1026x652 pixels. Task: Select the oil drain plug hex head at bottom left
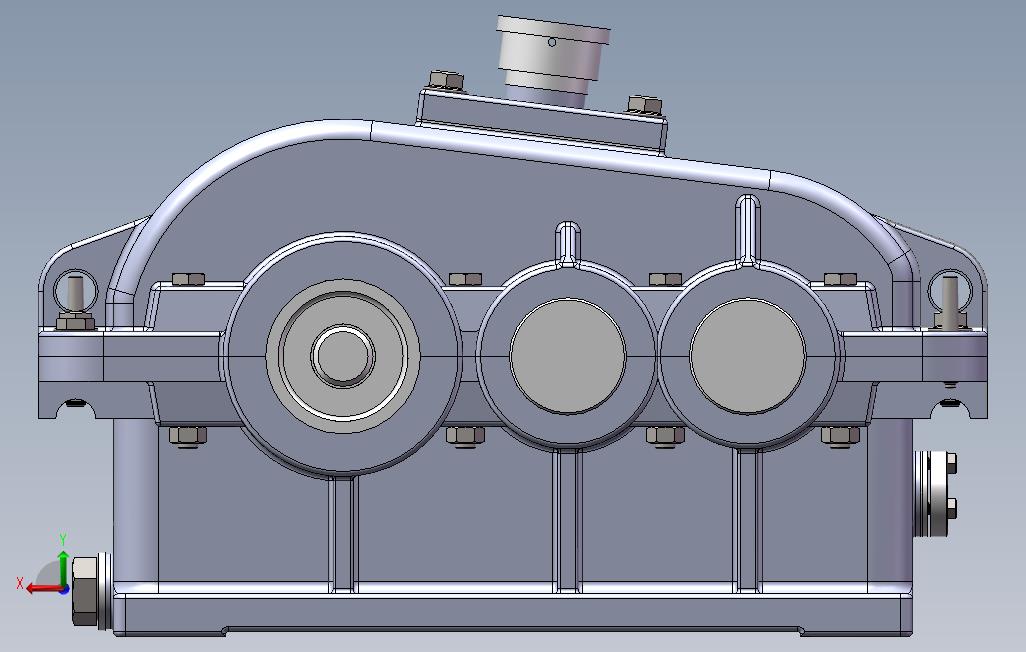pyautogui.click(x=84, y=591)
